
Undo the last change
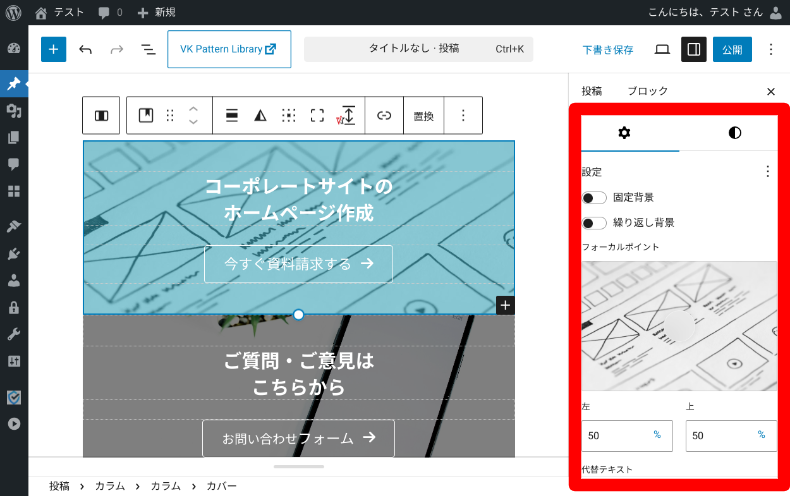pos(86,49)
